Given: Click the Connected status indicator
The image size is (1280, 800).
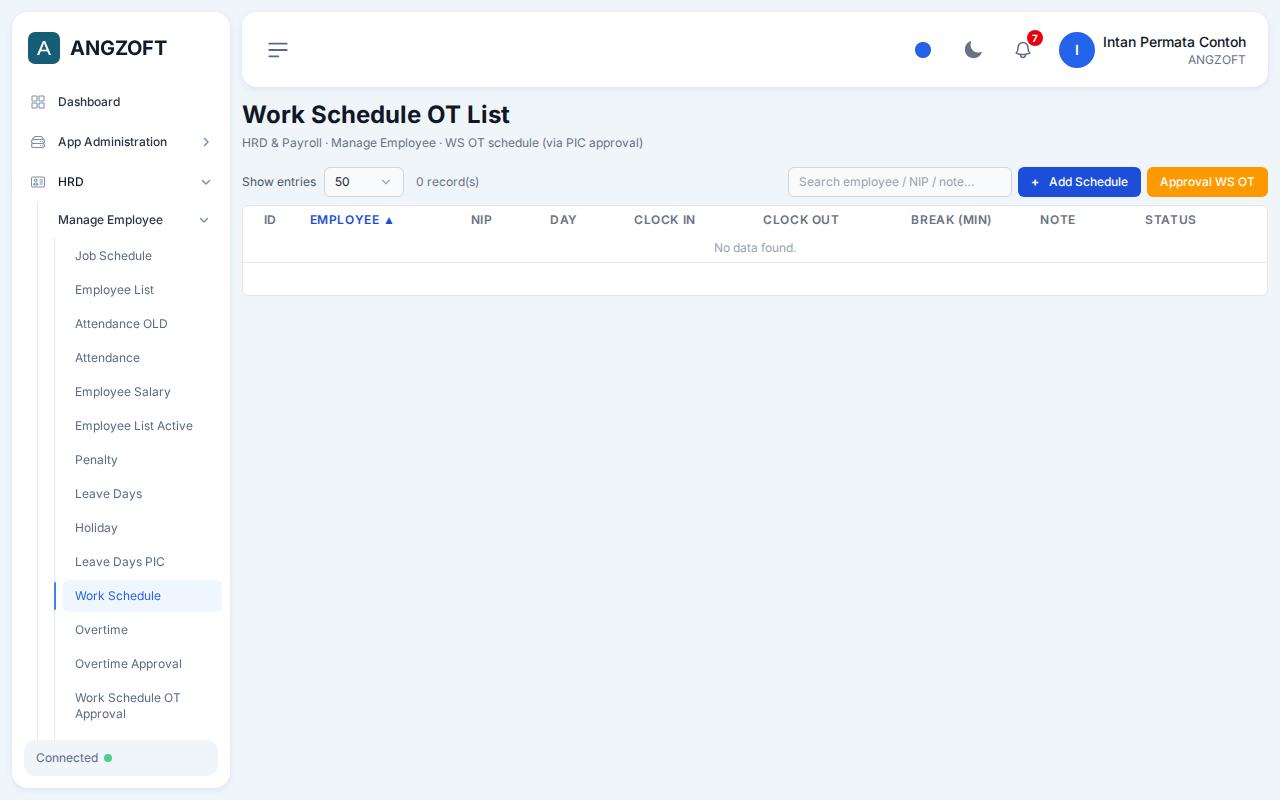Looking at the screenshot, I should point(121,758).
